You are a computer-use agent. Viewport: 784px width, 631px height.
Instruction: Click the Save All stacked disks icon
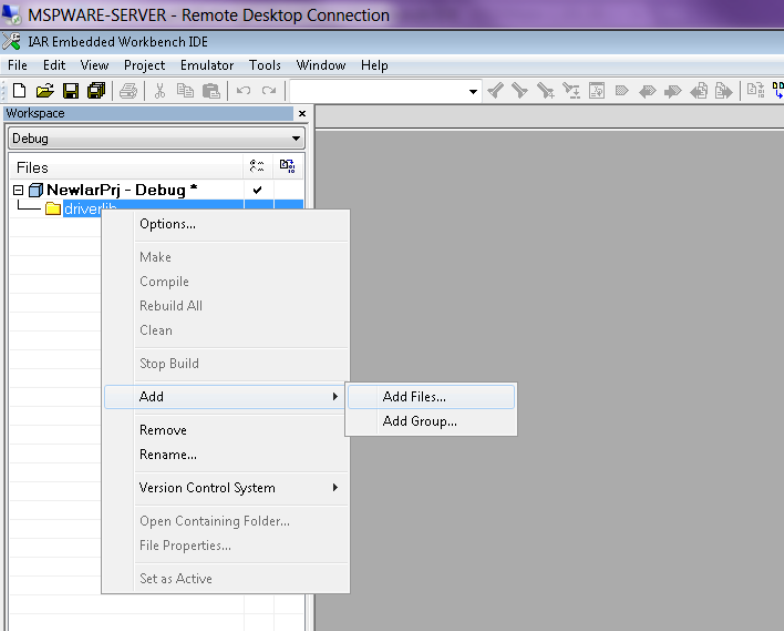(x=96, y=90)
